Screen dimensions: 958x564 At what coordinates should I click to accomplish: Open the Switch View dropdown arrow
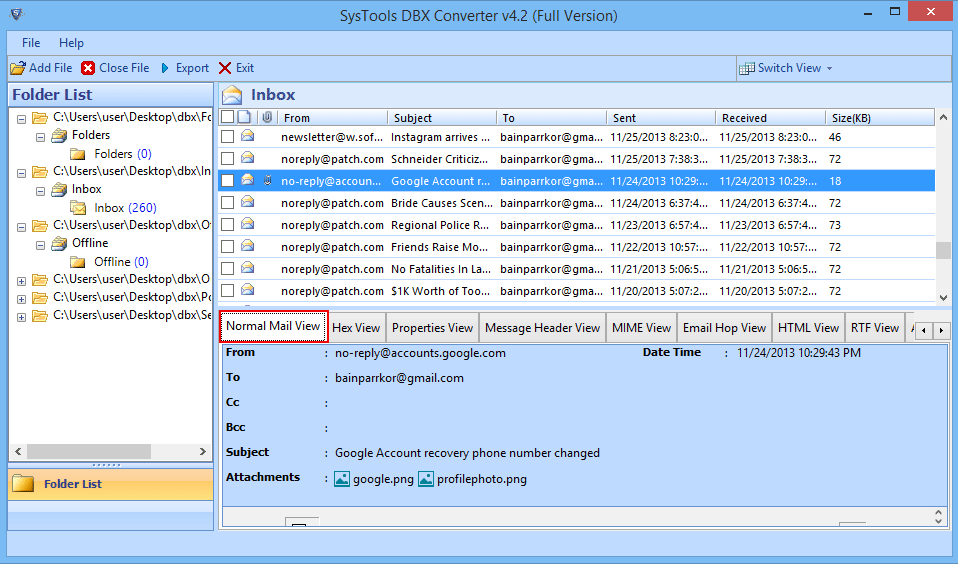pos(829,68)
